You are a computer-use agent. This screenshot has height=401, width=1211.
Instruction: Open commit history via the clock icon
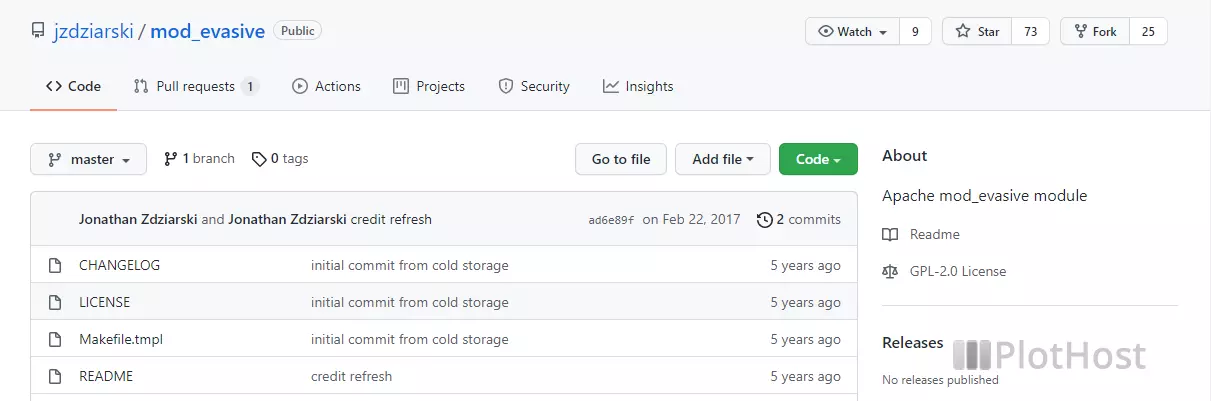765,219
